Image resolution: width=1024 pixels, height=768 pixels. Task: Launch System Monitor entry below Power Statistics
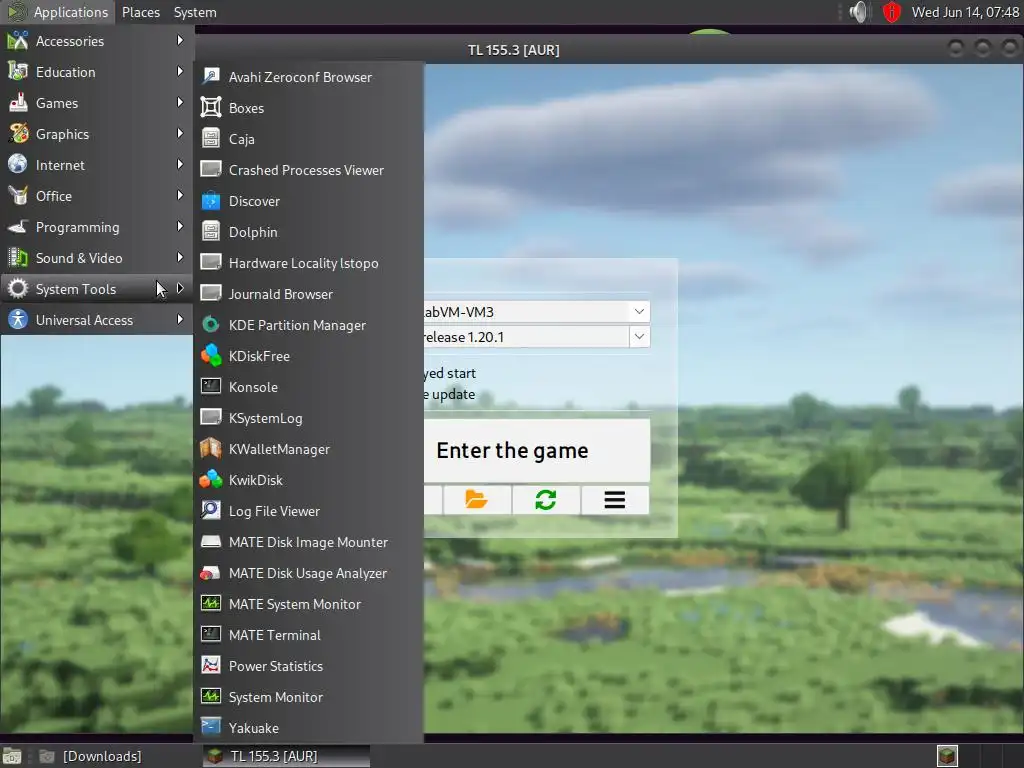(x=309, y=697)
